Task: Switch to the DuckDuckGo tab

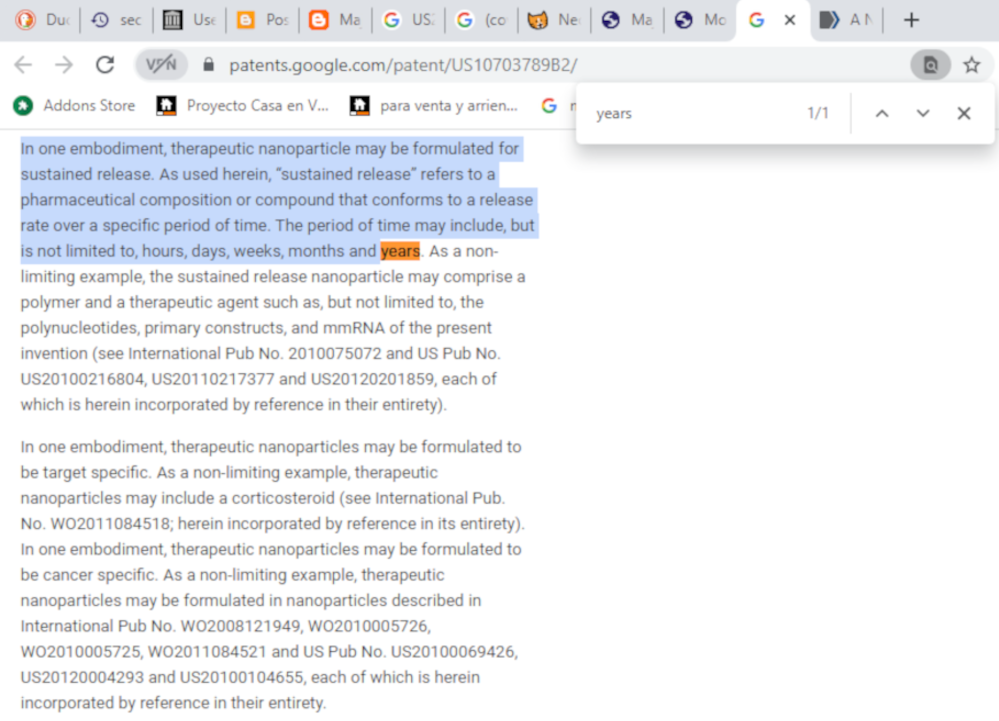Action: click(40, 20)
